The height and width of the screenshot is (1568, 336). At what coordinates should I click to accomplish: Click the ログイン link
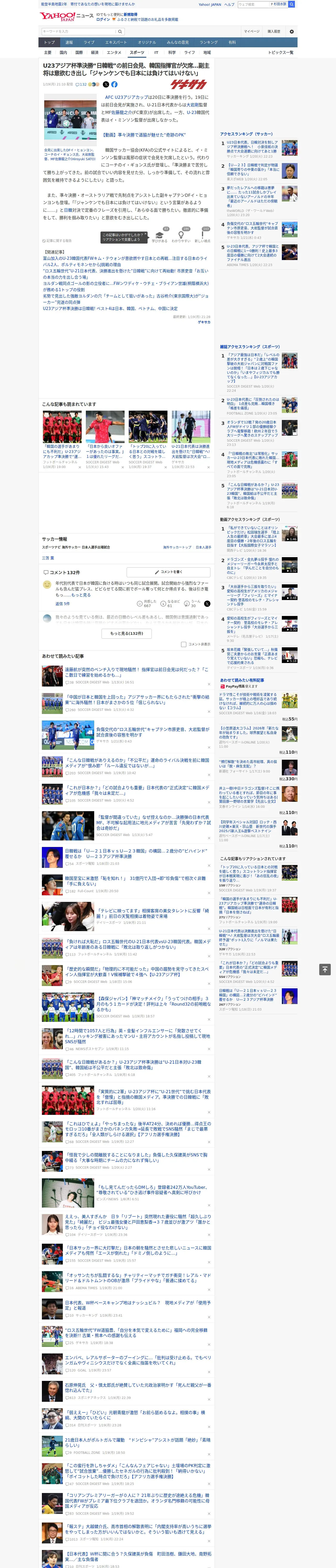pos(103,20)
